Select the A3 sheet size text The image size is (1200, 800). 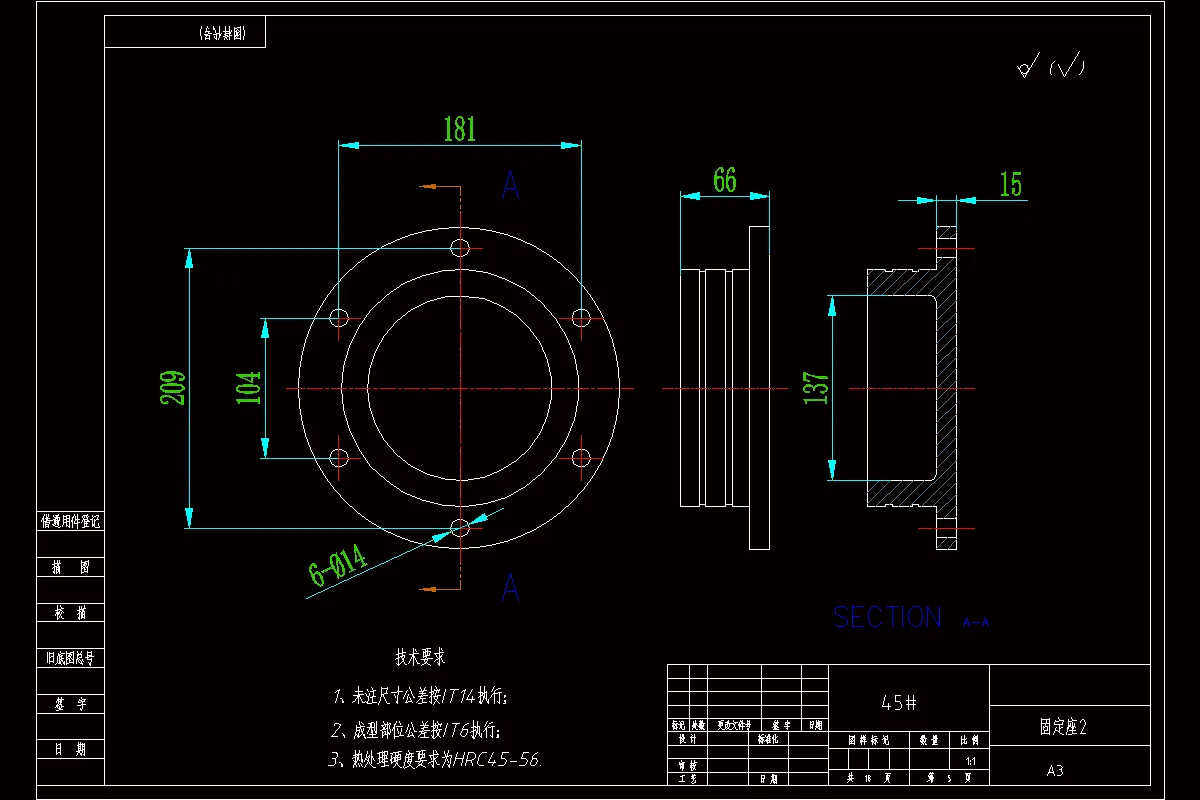point(1055,771)
